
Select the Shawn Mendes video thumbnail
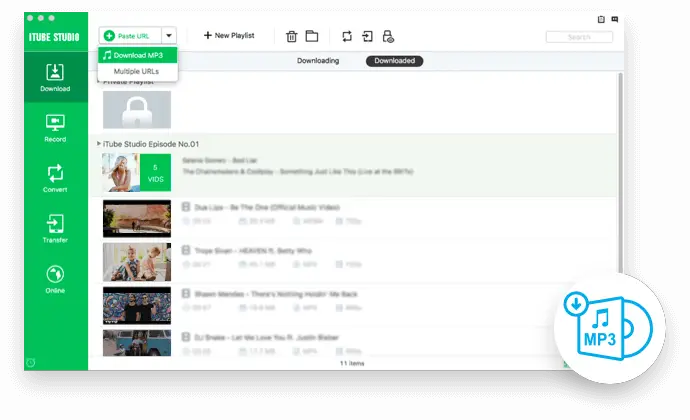click(137, 306)
